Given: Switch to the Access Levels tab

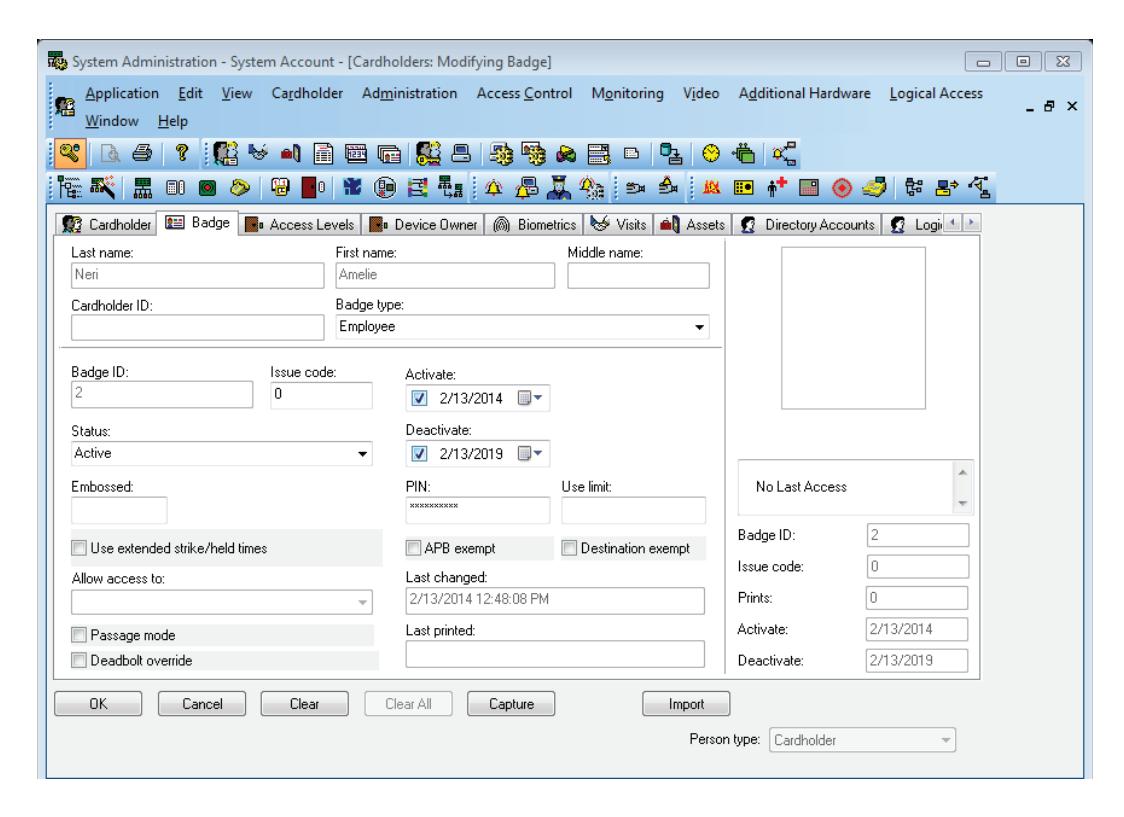Looking at the screenshot, I should tap(300, 224).
